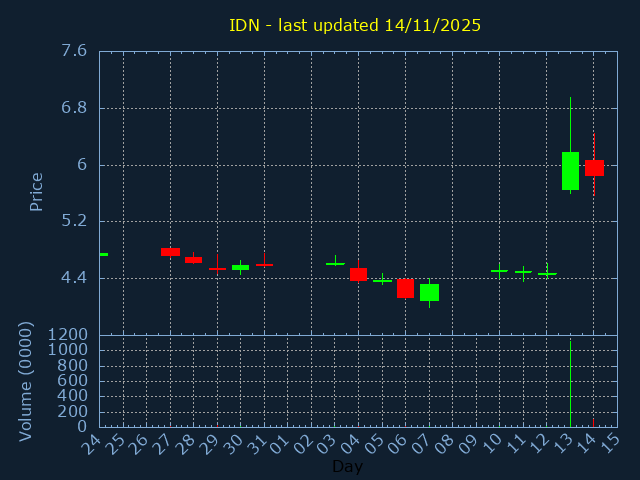Select the red candlestick on day 14
Image resolution: width=640 pixels, height=480 pixels.
pyautogui.click(x=594, y=168)
